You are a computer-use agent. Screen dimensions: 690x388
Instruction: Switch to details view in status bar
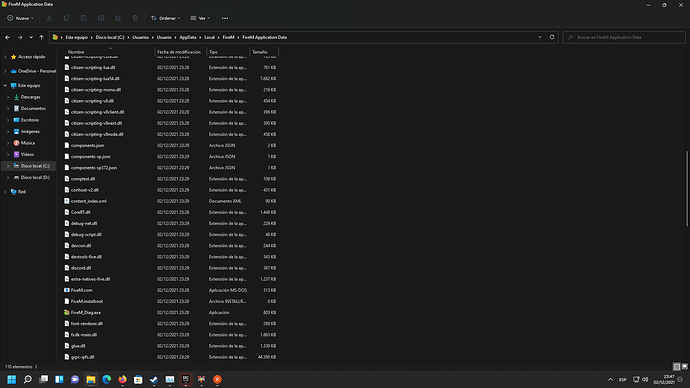point(677,366)
